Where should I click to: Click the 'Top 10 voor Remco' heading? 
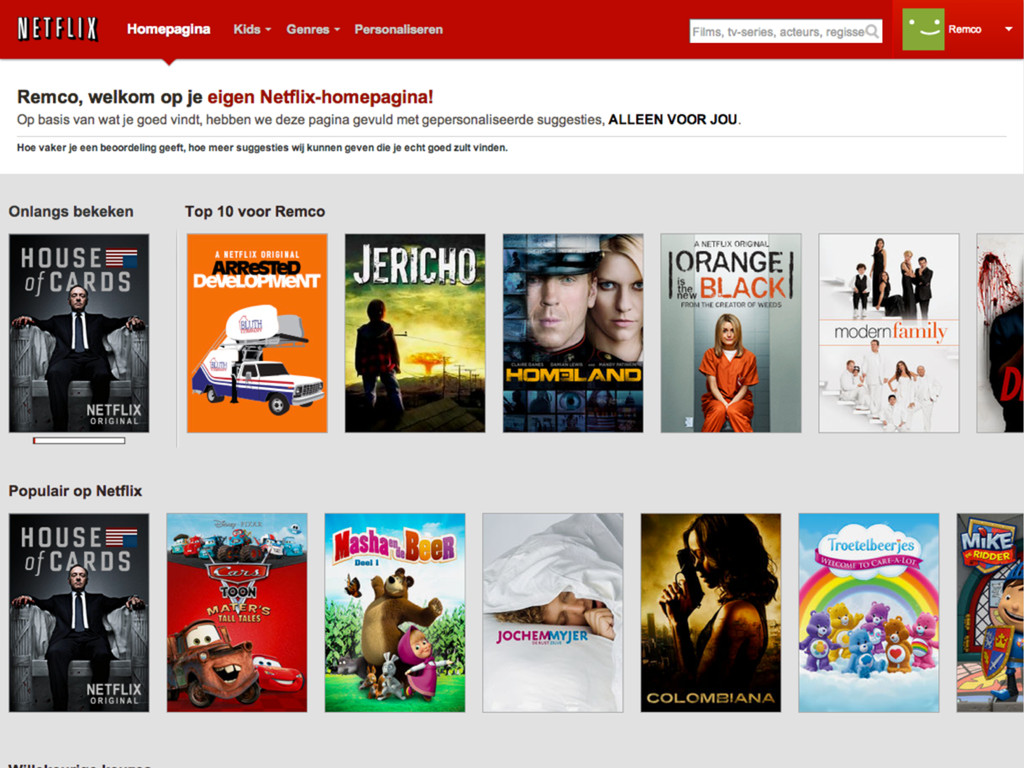point(255,212)
